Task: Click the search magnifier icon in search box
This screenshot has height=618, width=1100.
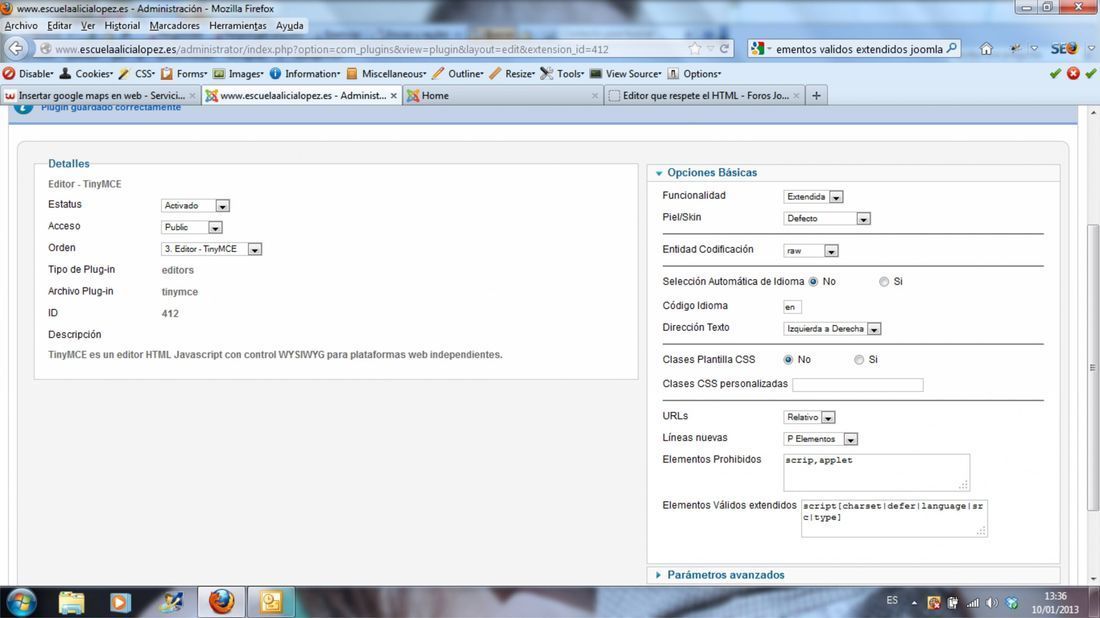Action: click(x=951, y=48)
